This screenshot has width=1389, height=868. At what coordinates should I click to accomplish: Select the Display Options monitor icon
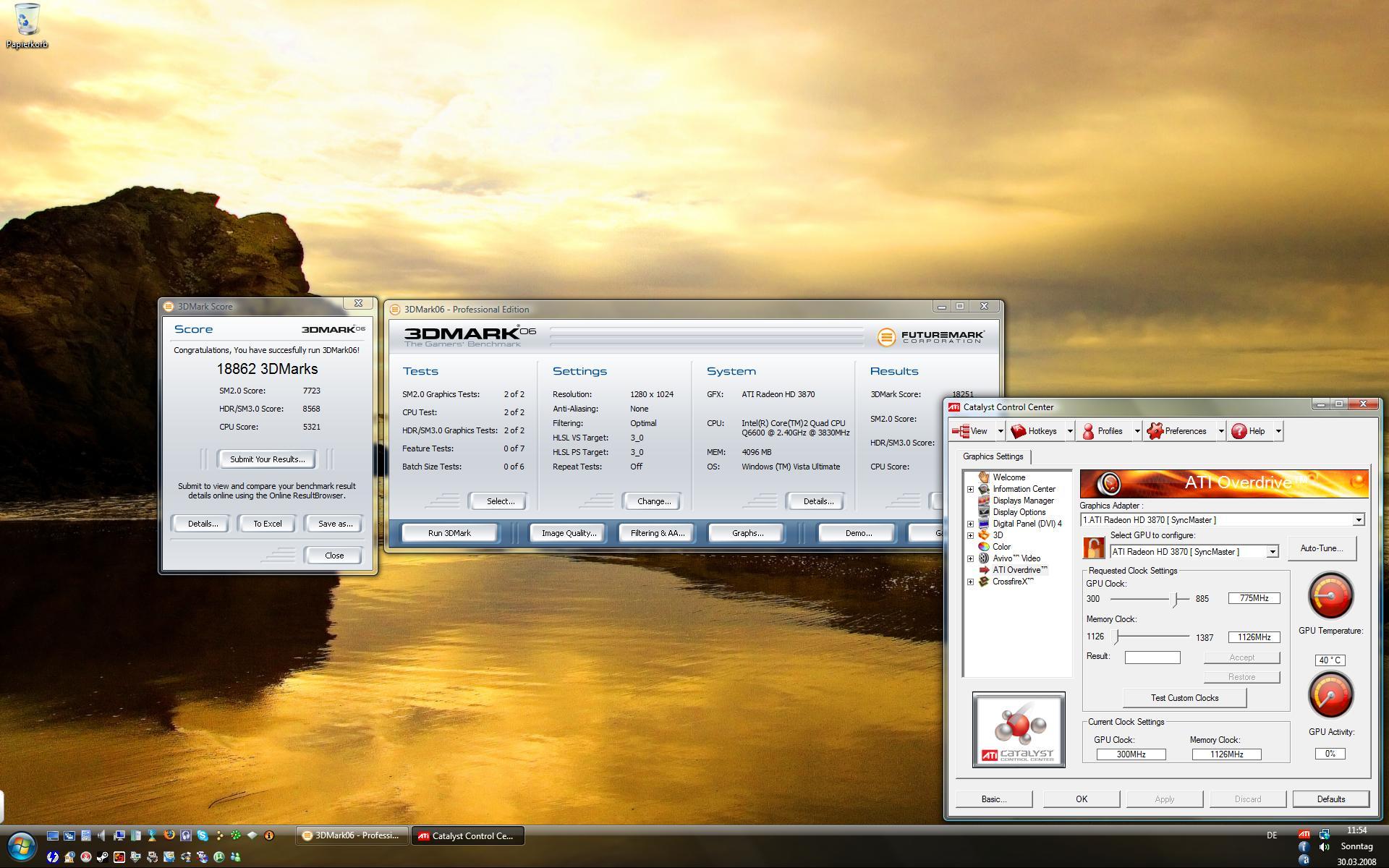984,512
